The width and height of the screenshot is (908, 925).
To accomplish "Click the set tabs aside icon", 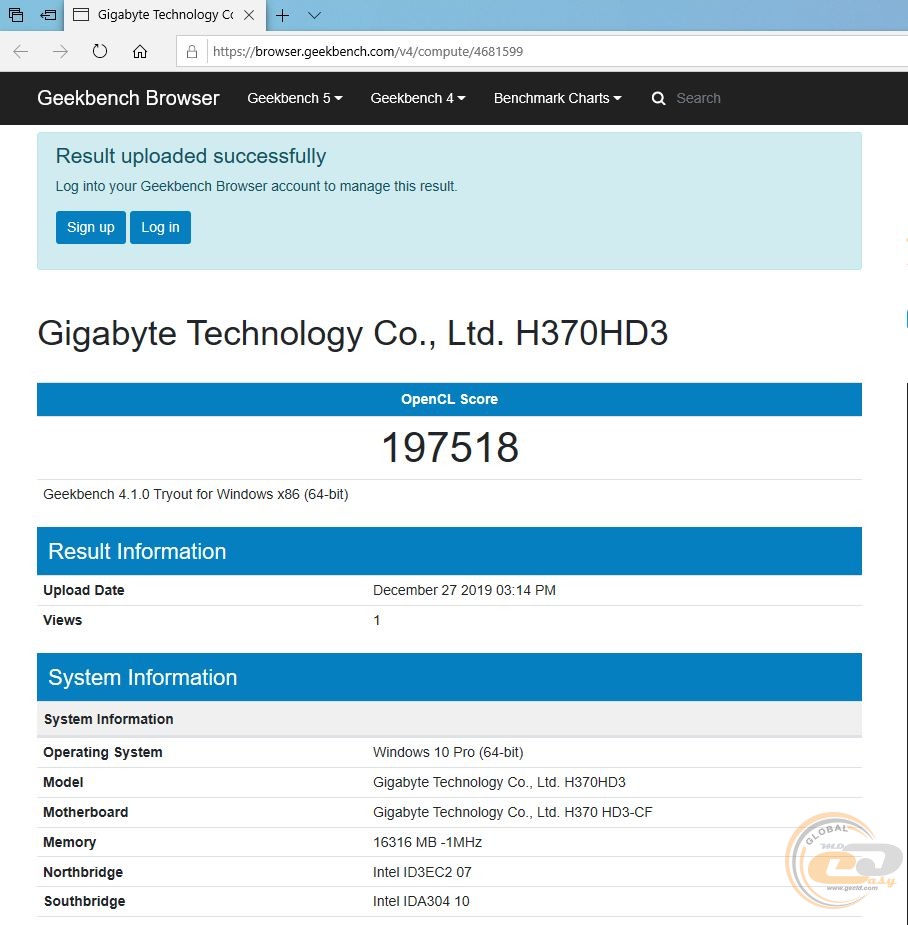I will click(x=48, y=15).
